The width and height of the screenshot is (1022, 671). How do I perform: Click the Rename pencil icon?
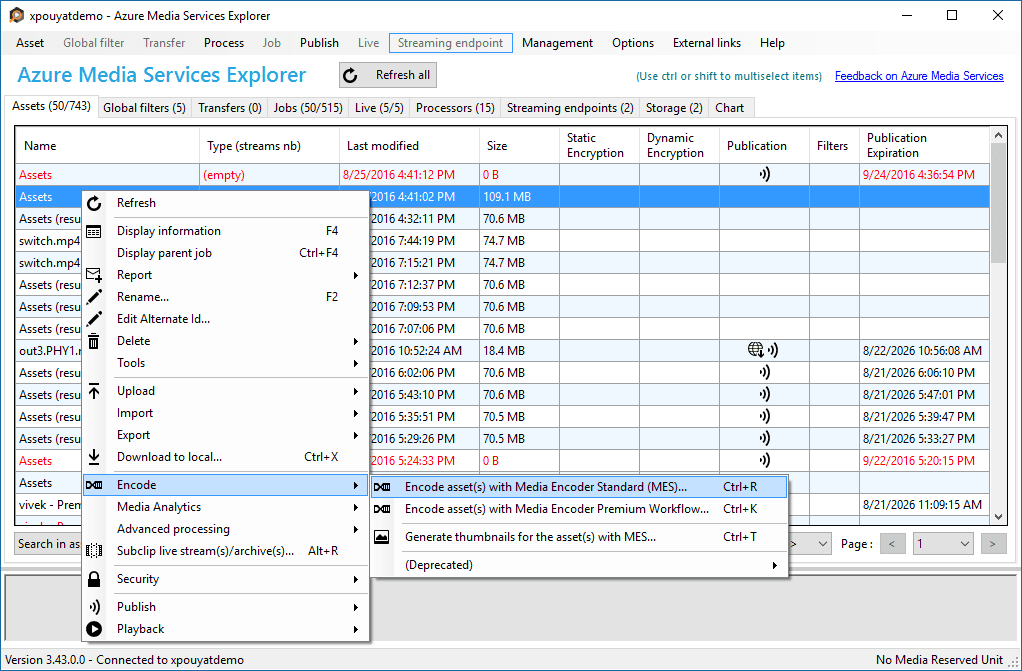pos(95,297)
